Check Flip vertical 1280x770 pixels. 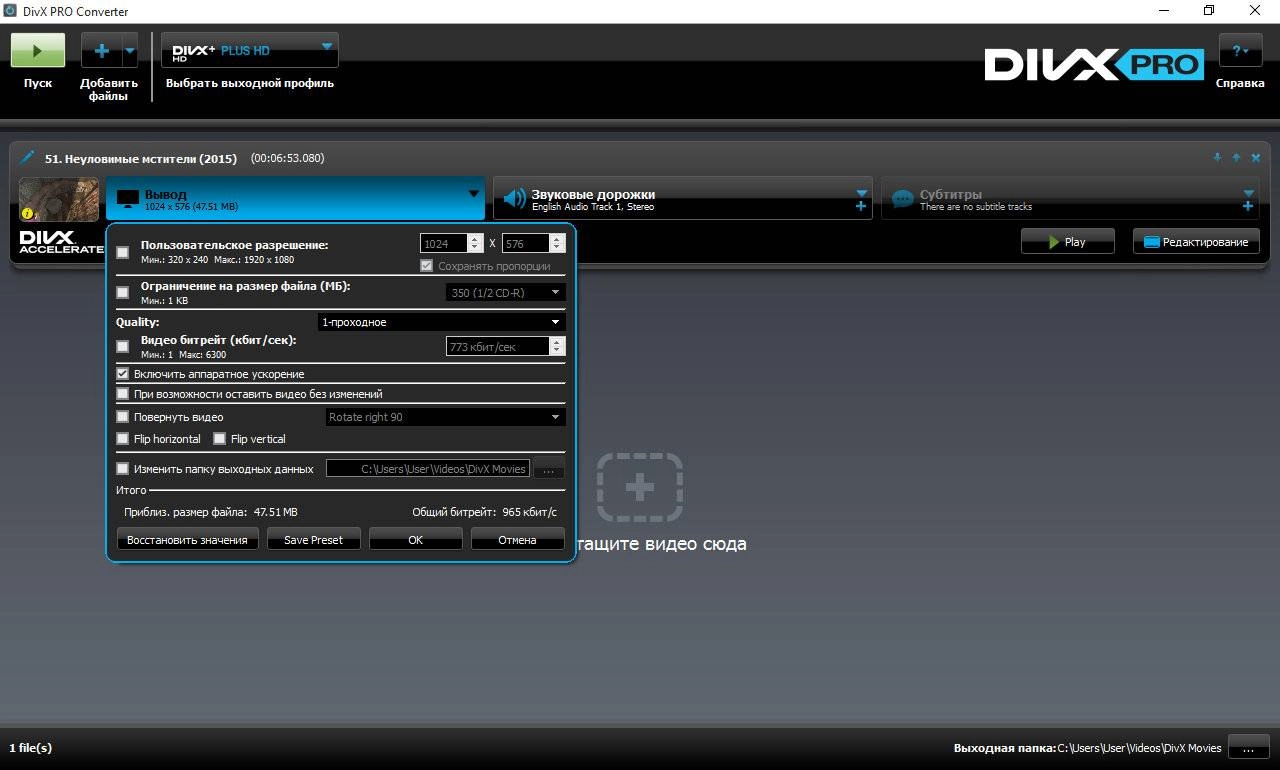tap(220, 439)
